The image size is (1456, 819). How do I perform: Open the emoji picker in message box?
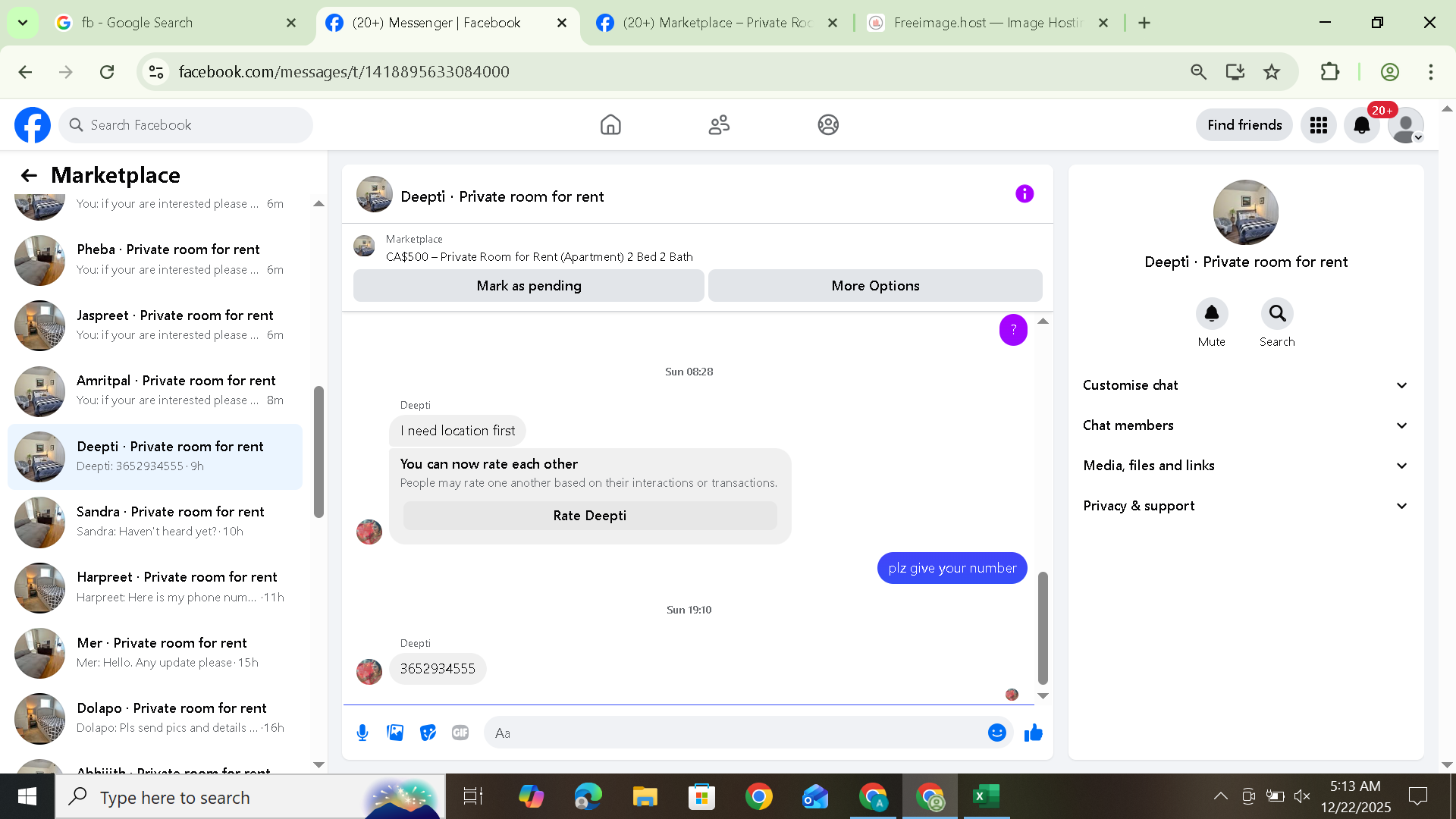(996, 733)
